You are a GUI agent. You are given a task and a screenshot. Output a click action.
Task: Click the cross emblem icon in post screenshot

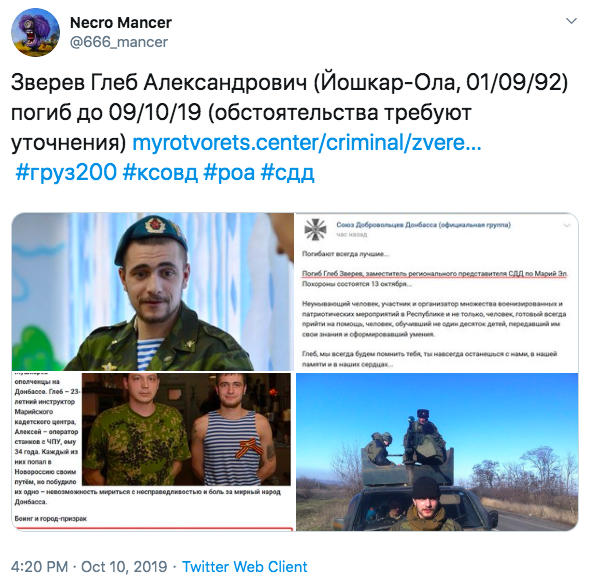point(315,229)
